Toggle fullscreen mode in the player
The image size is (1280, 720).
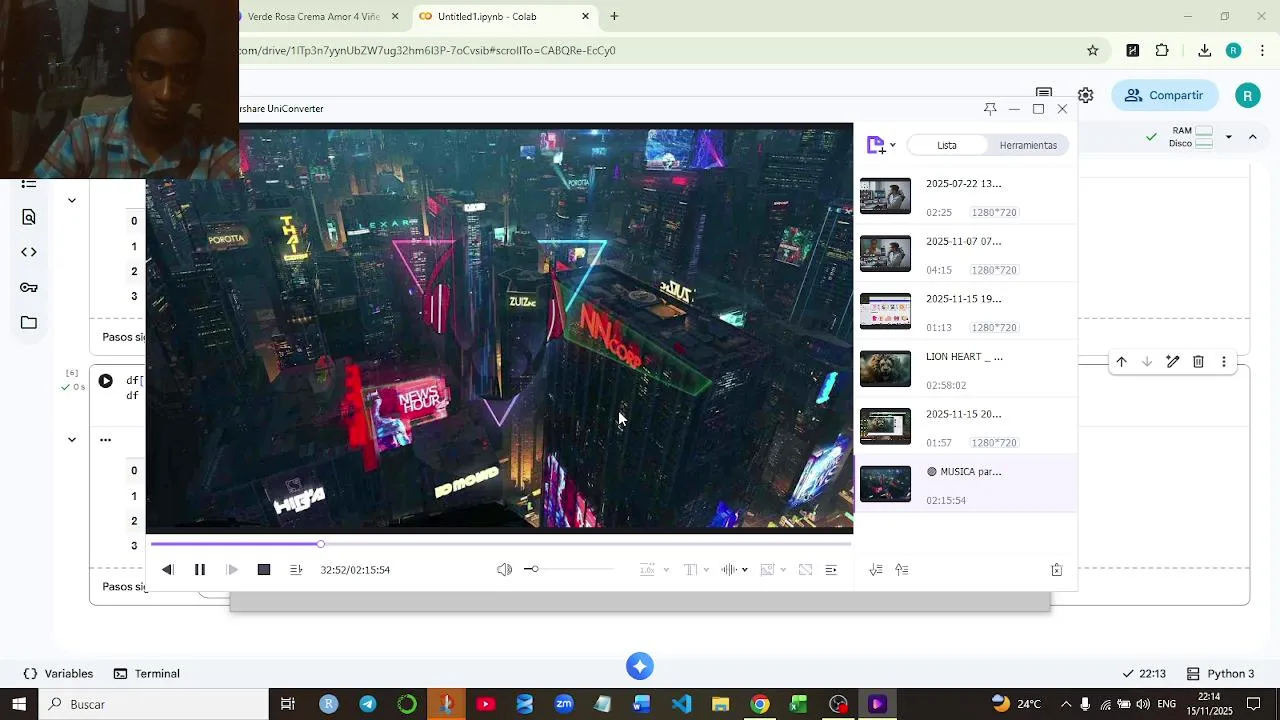tap(805, 570)
